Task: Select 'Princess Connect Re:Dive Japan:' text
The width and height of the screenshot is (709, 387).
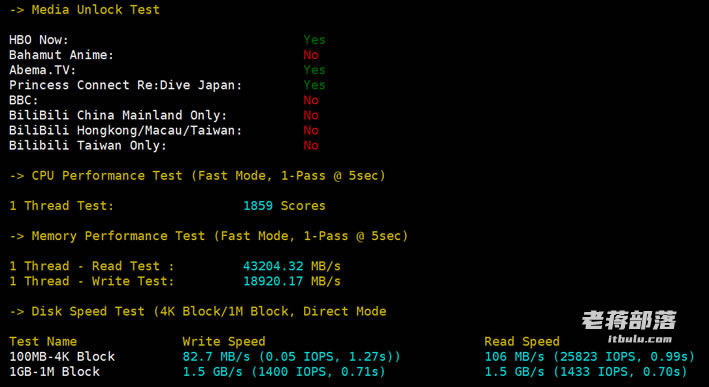Action: tap(126, 85)
